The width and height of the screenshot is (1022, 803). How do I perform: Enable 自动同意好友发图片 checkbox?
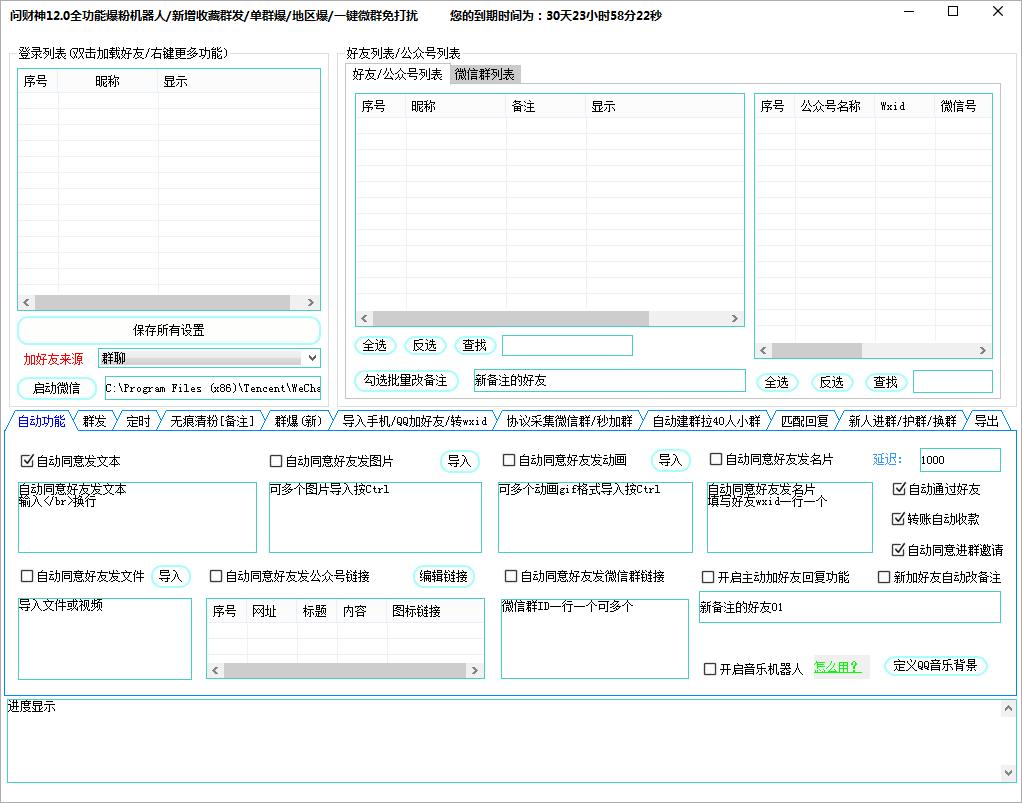click(x=276, y=461)
